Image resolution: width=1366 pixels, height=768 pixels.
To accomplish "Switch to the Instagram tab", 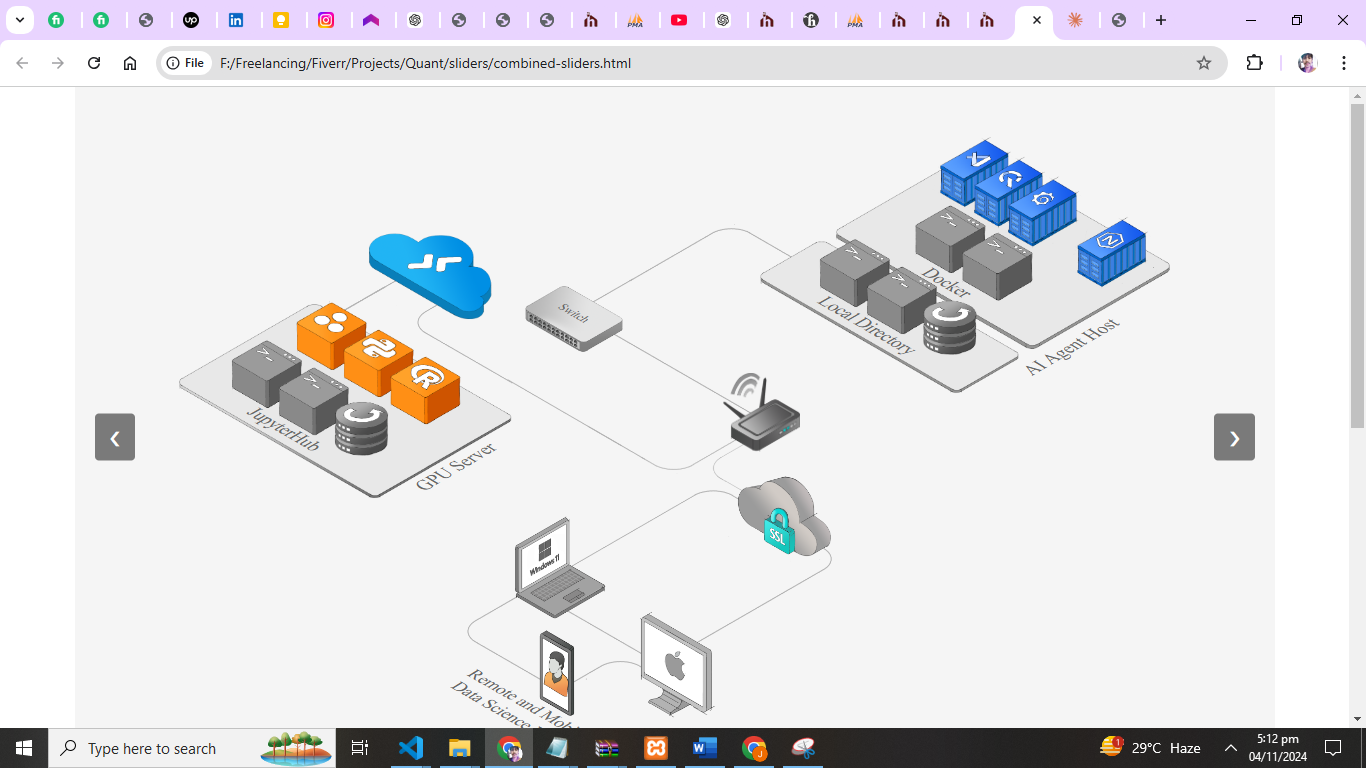I will point(326,20).
